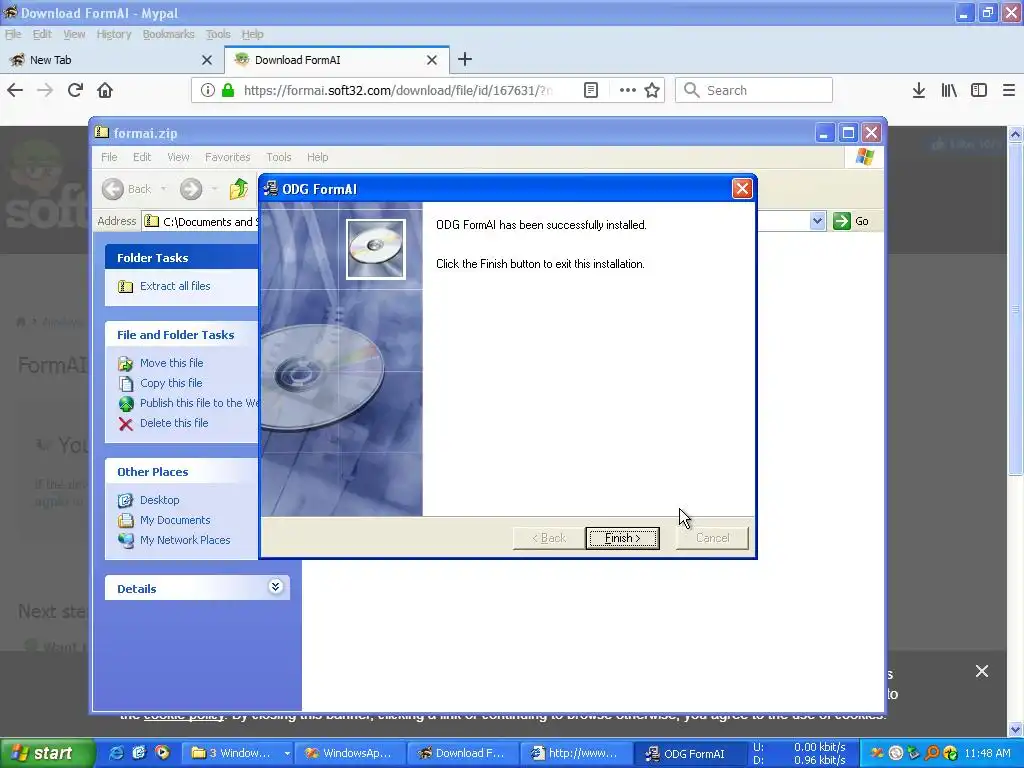Switch to http://www... taskbar button

point(576,753)
